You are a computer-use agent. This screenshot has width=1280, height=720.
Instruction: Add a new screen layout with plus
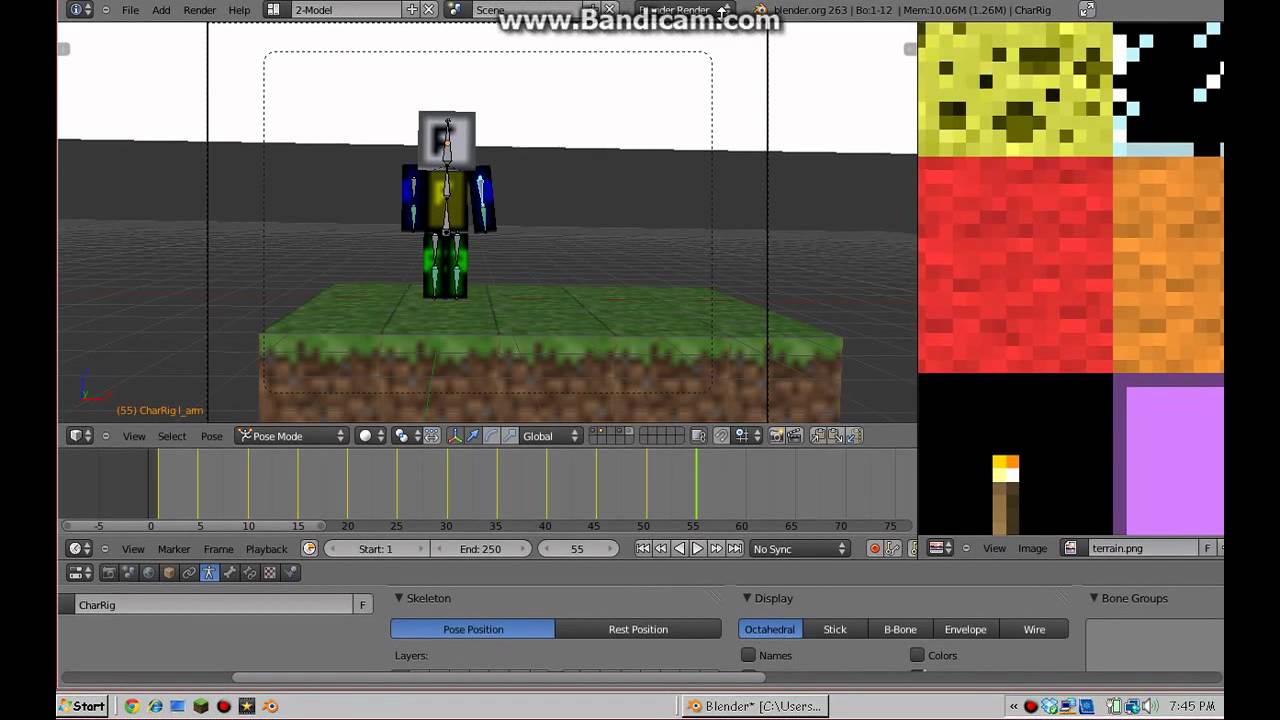pyautogui.click(x=411, y=10)
